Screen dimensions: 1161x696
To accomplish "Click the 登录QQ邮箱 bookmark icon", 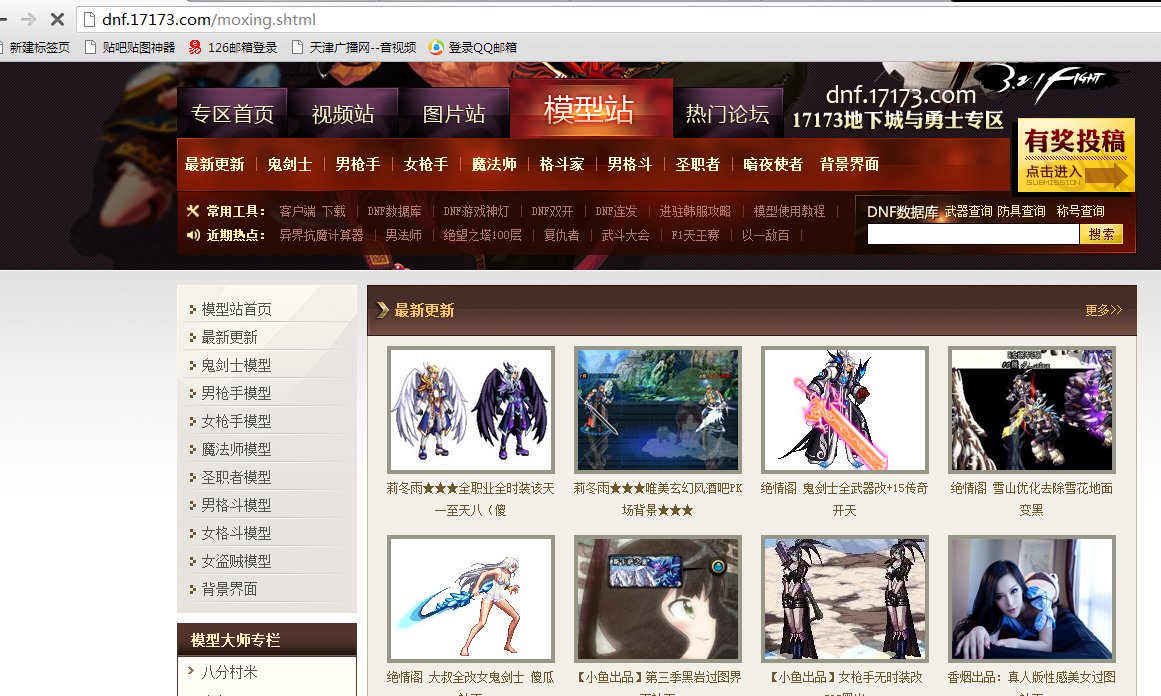I will click(434, 46).
